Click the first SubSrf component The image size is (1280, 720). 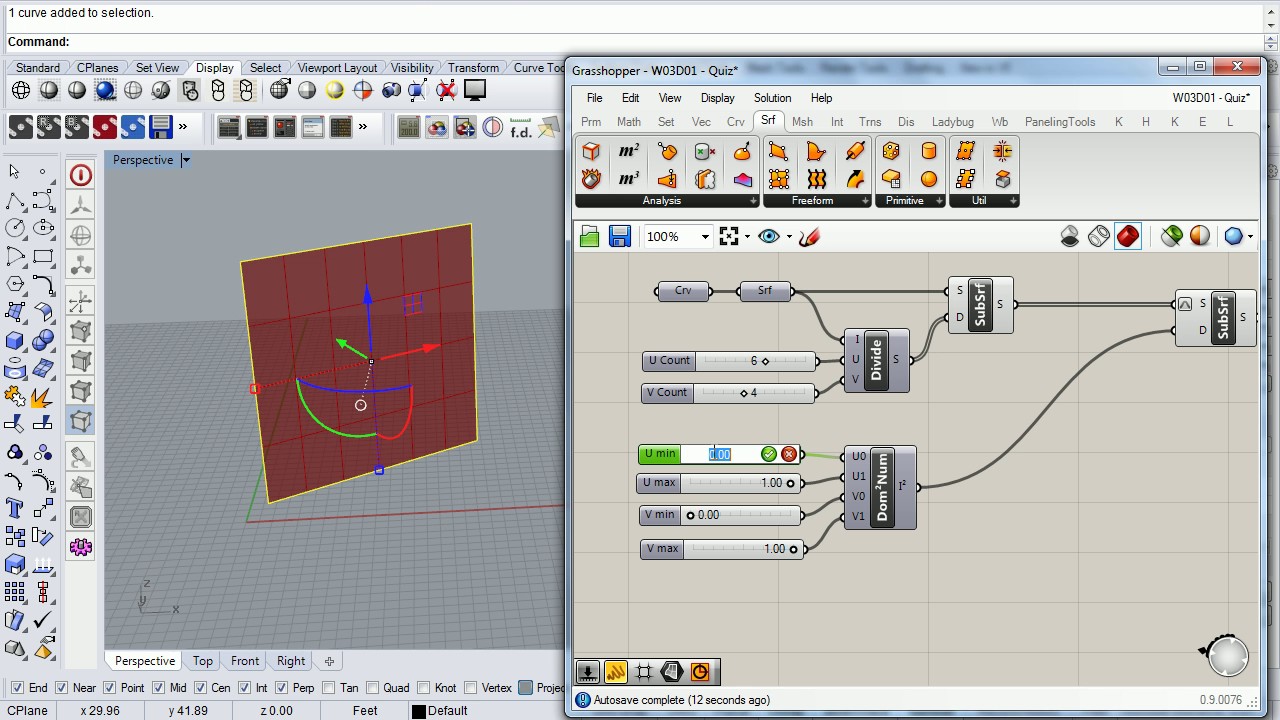pyautogui.click(x=980, y=305)
